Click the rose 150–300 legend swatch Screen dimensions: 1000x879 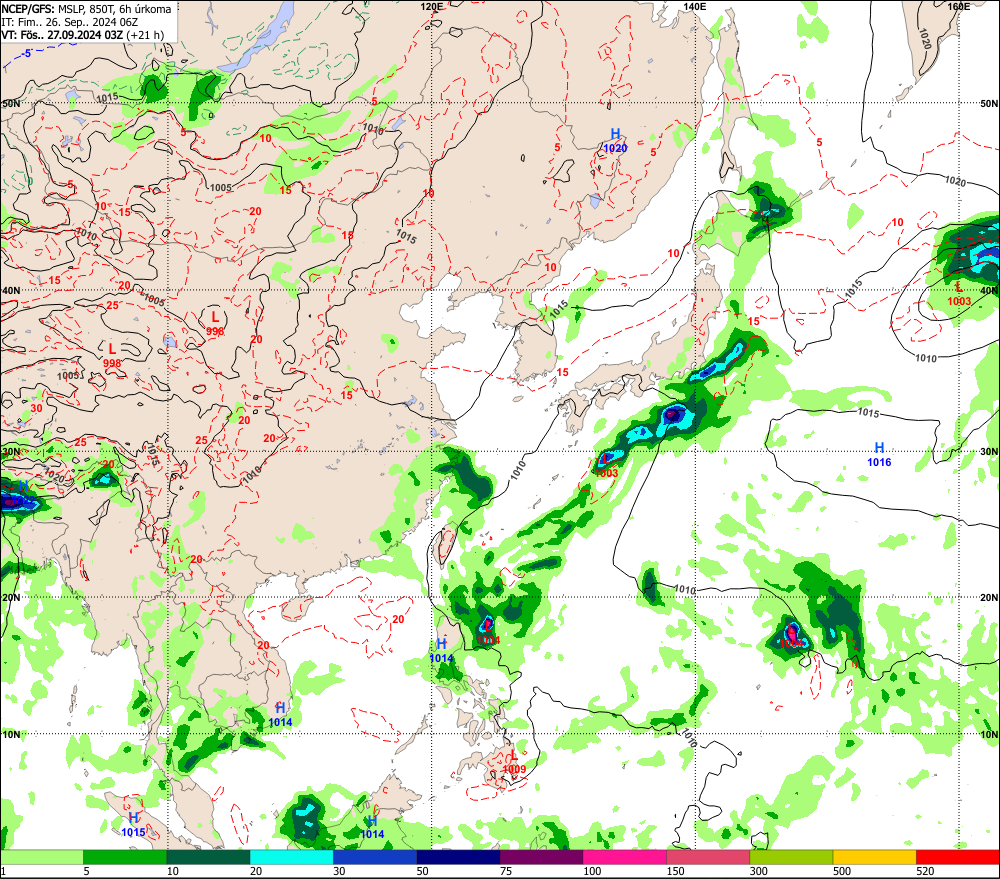click(x=708, y=857)
